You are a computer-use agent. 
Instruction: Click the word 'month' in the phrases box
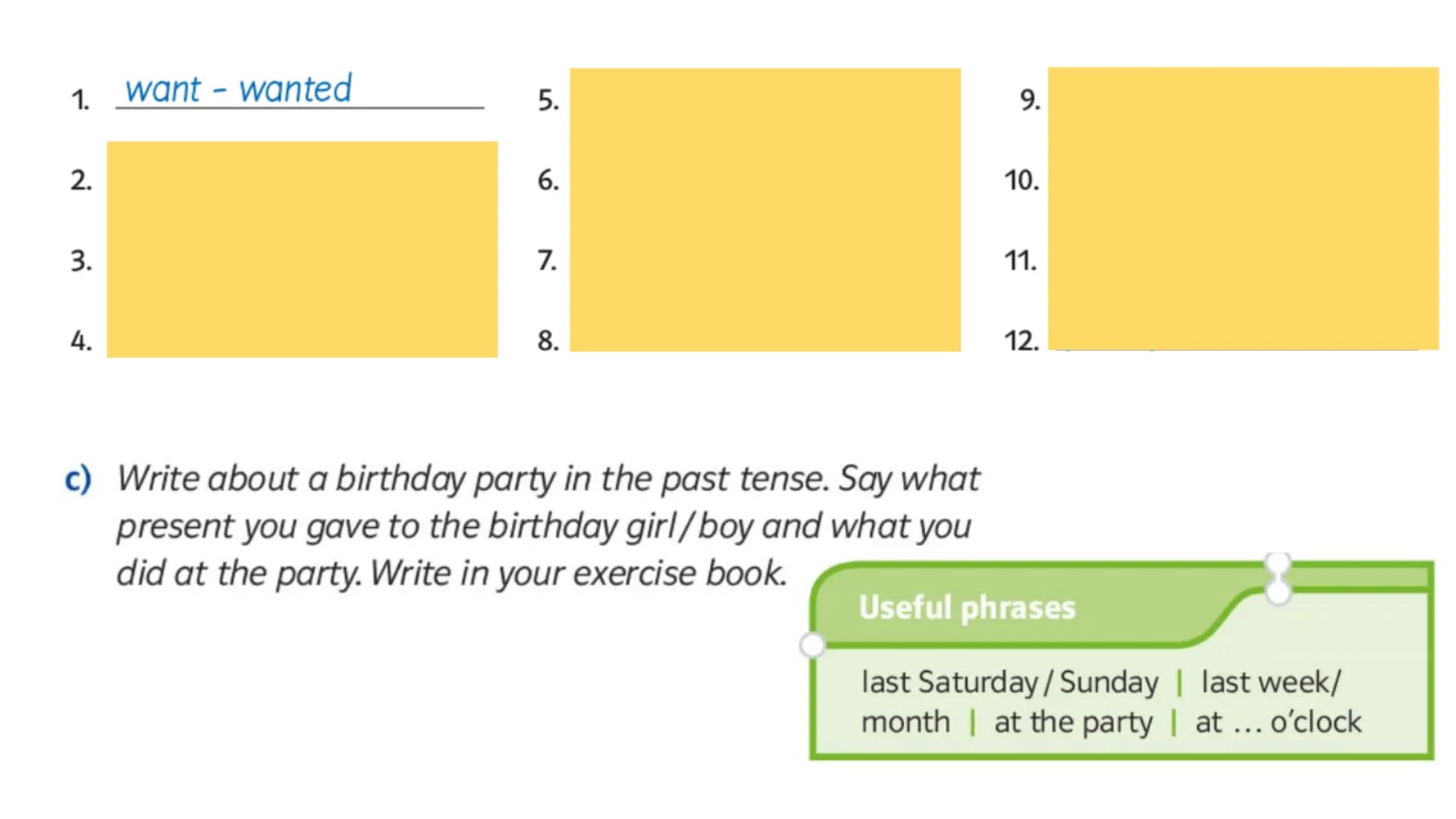pyautogui.click(x=905, y=722)
